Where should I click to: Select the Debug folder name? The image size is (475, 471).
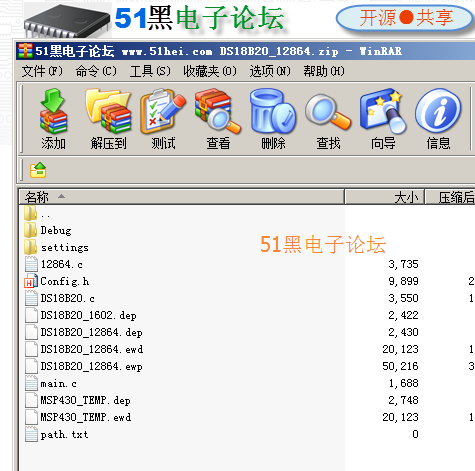pos(56,230)
